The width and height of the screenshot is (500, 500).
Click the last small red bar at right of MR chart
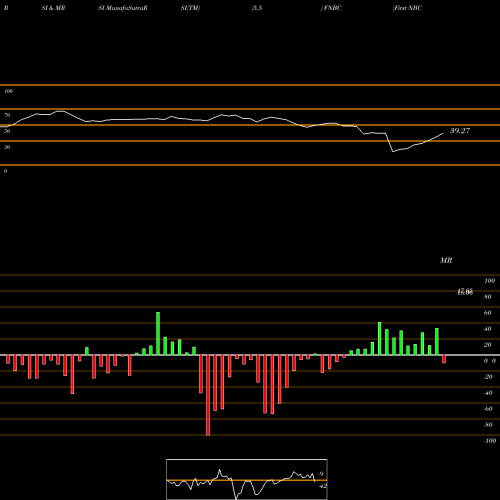point(444,359)
